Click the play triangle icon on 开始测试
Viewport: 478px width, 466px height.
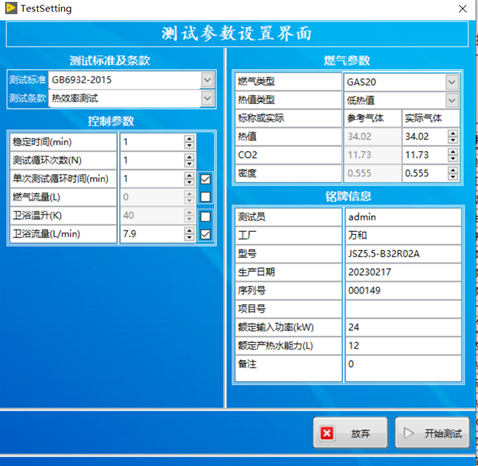click(x=408, y=433)
